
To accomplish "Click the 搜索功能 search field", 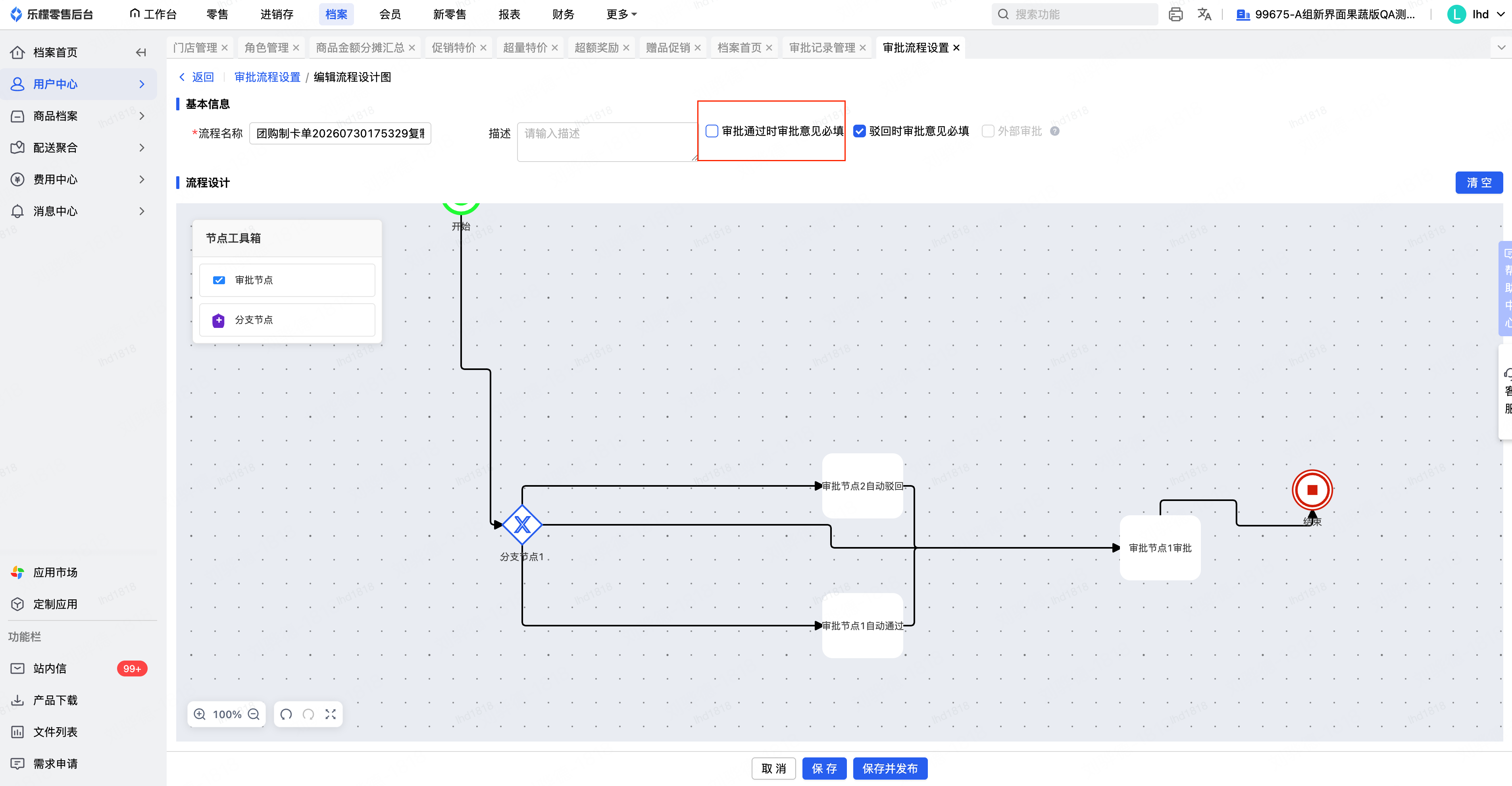I will point(1075,14).
